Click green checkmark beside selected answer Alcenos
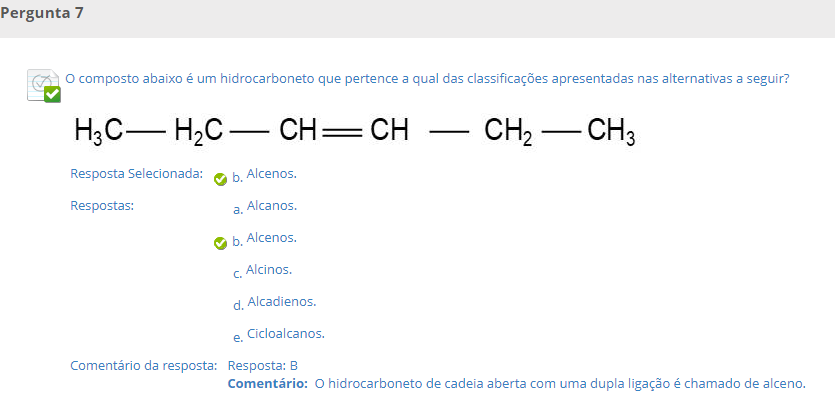Image resolution: width=835 pixels, height=404 pixels. [220, 179]
